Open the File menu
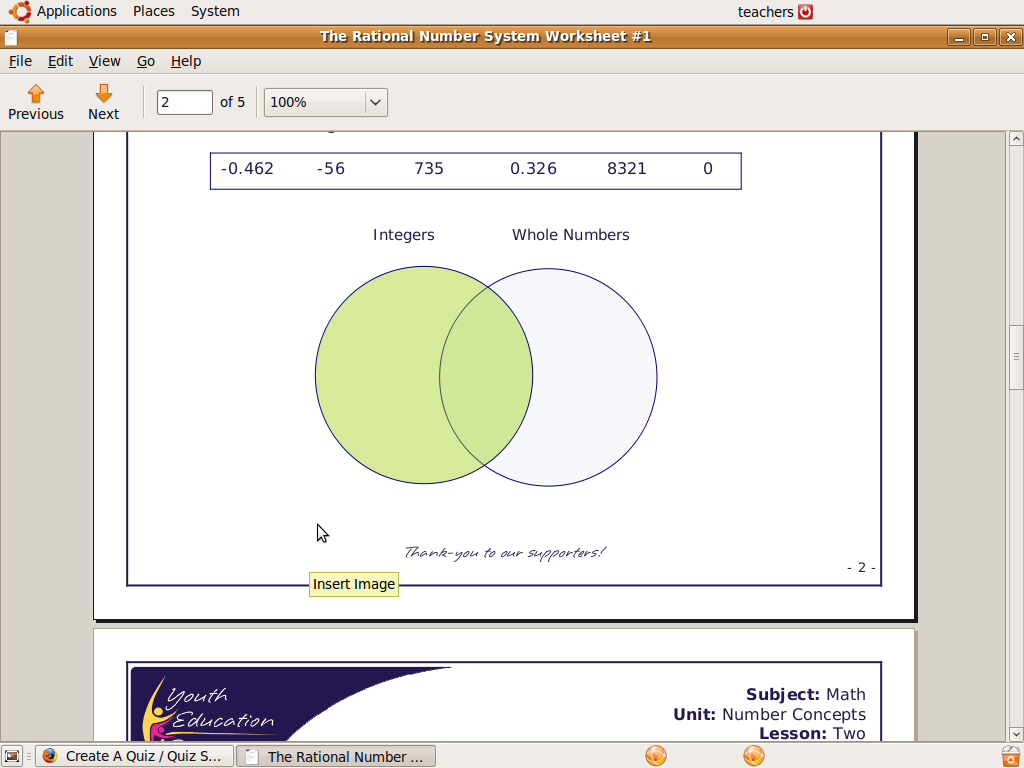Screen dimensions: 1024x768 coord(20,61)
